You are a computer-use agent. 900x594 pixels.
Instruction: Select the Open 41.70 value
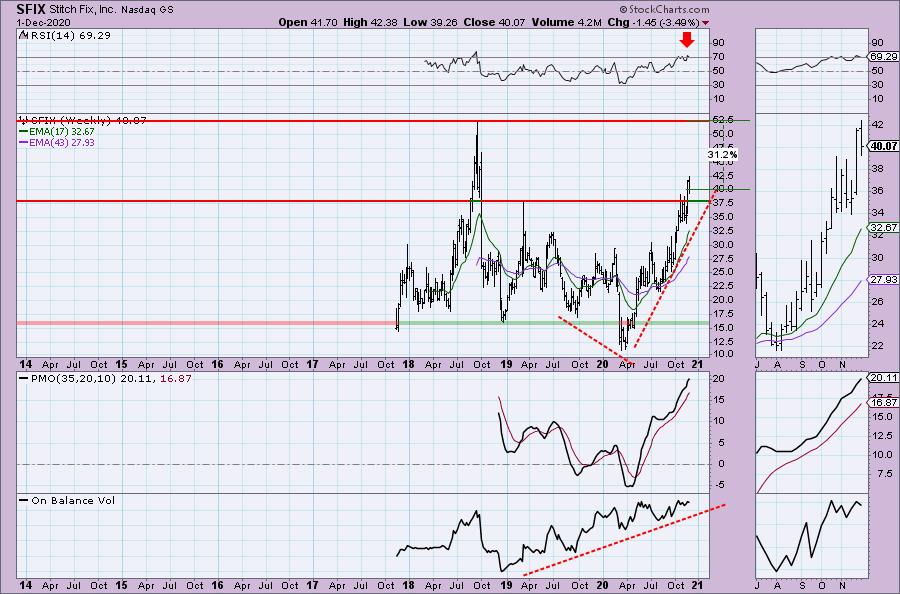click(x=308, y=22)
